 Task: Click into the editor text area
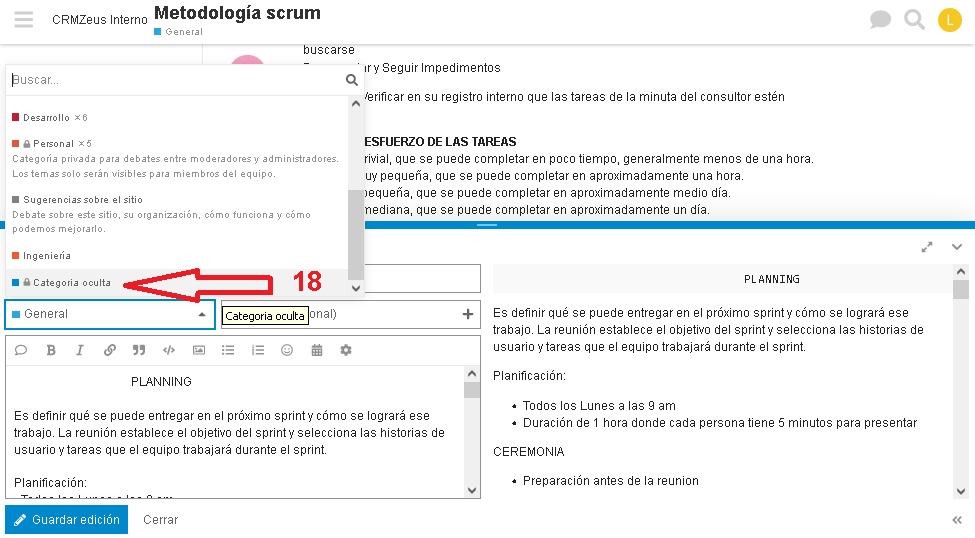(x=235, y=432)
